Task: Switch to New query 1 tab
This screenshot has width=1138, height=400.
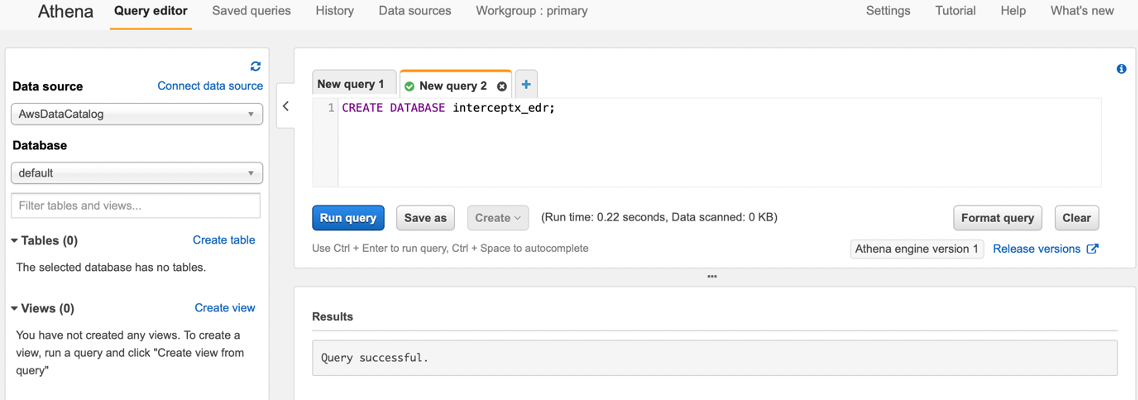Action: (351, 85)
